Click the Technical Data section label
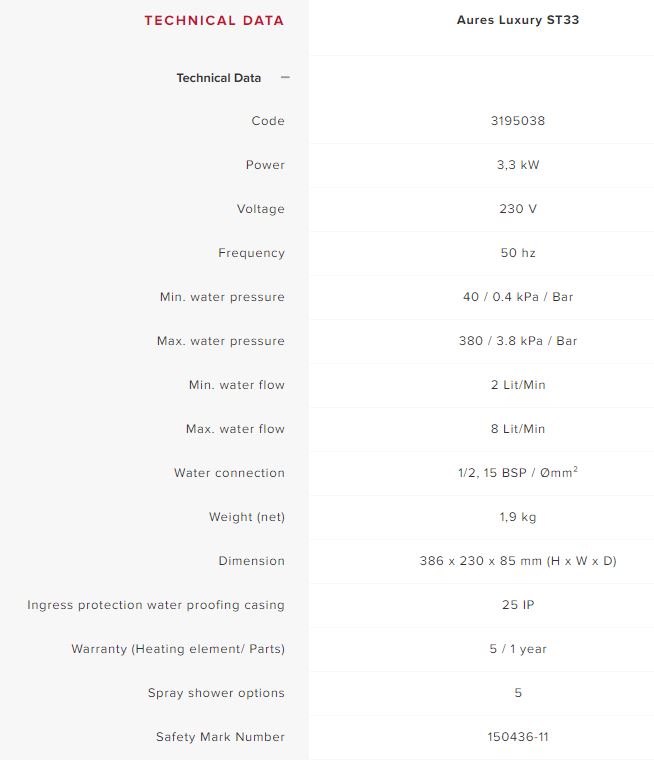This screenshot has height=764, width=654. [x=218, y=78]
